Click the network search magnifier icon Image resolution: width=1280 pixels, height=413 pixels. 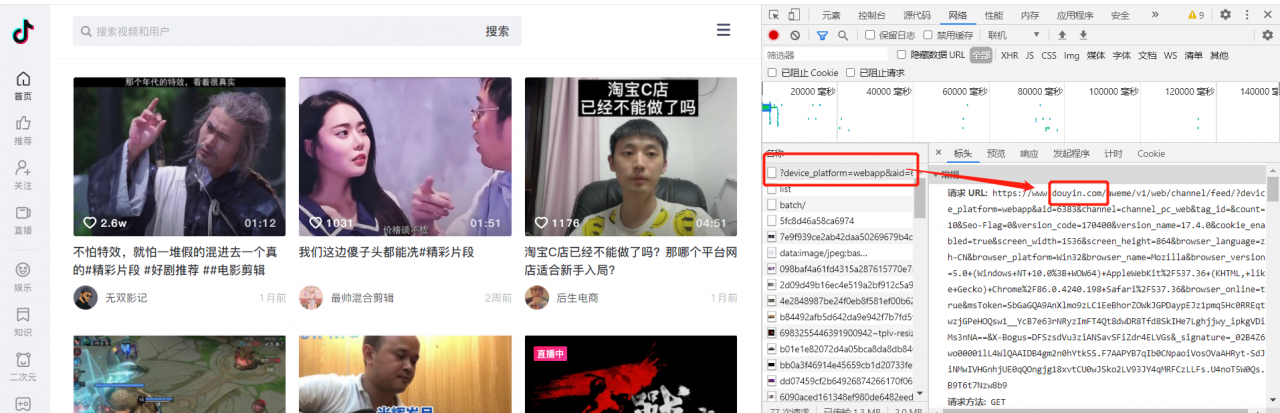click(x=843, y=35)
